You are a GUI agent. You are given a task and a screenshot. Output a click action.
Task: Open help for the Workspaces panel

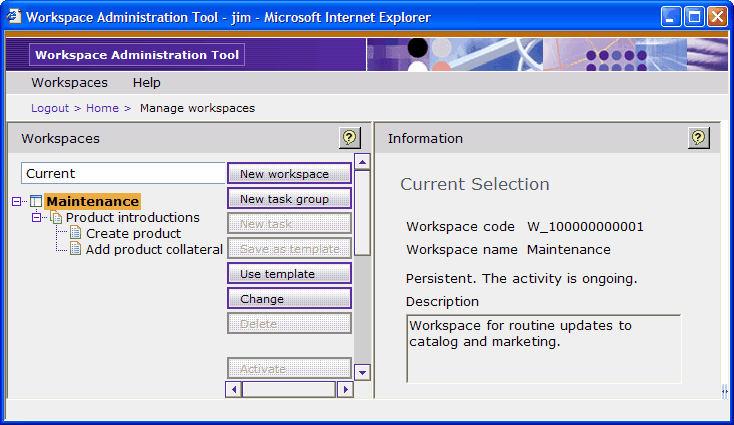click(x=349, y=138)
